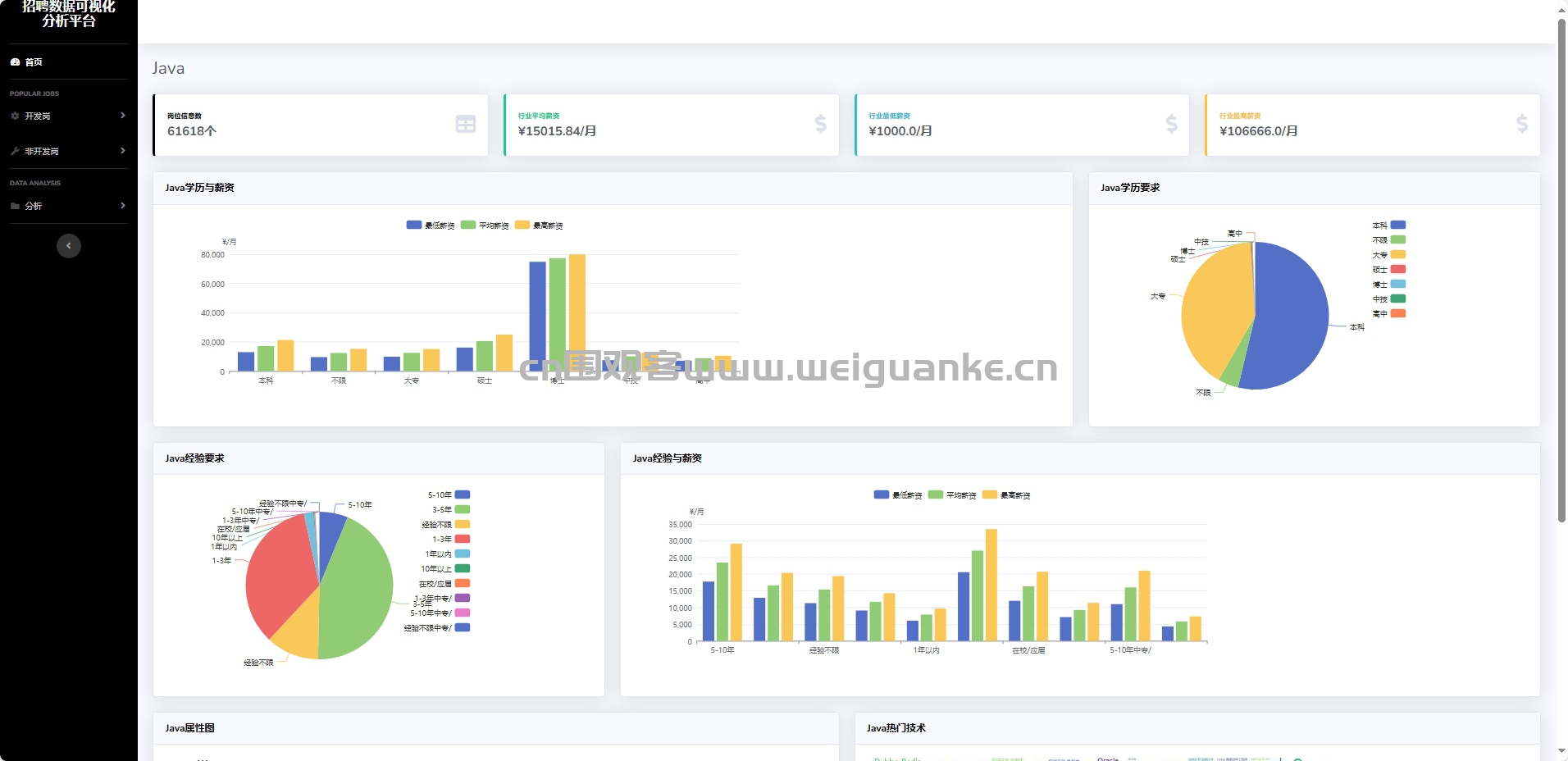
Task: Toggle 大专 legend entry in Java学历要求
Action: [x=1389, y=254]
